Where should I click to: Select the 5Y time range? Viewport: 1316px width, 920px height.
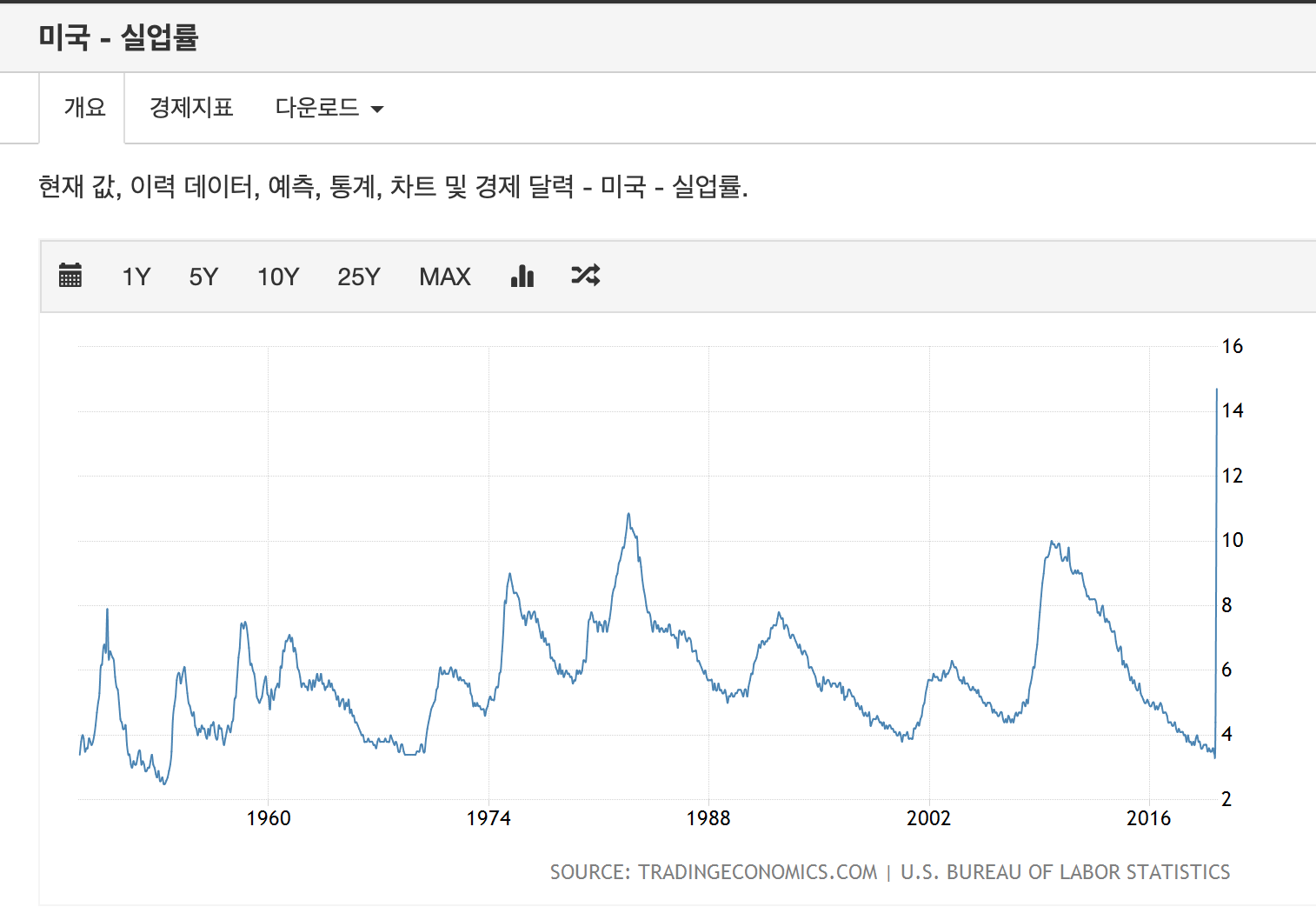click(203, 277)
